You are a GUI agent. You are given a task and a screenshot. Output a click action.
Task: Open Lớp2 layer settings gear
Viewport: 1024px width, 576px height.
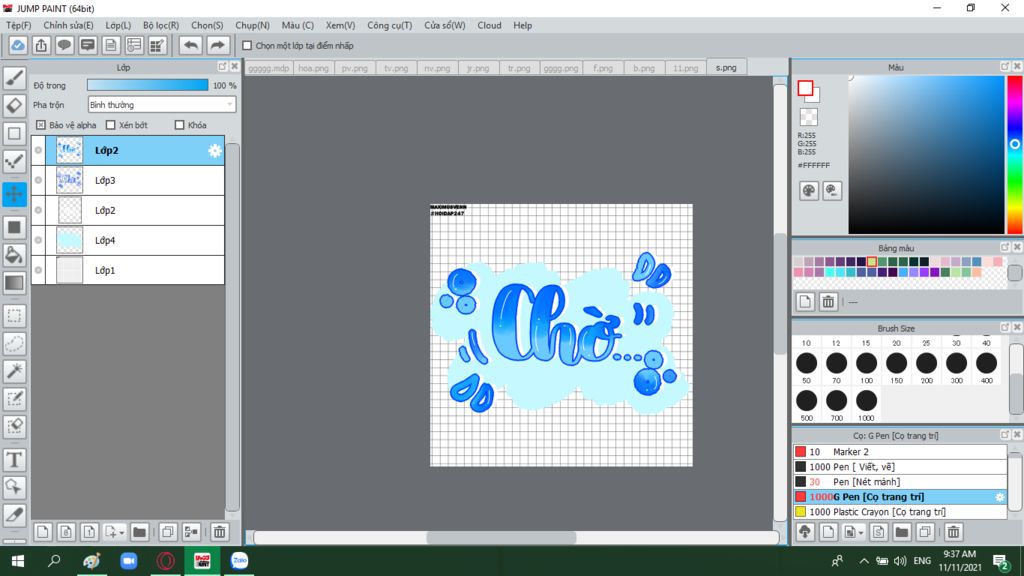point(214,151)
